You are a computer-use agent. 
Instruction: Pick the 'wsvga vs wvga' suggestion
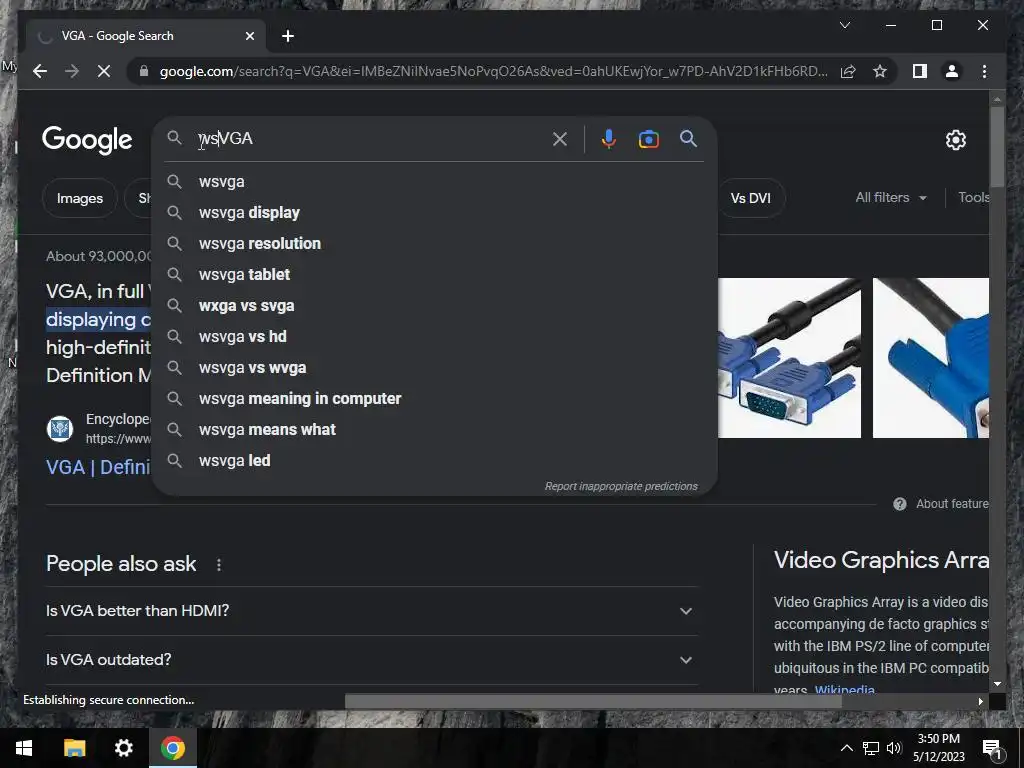pyautogui.click(x=434, y=368)
